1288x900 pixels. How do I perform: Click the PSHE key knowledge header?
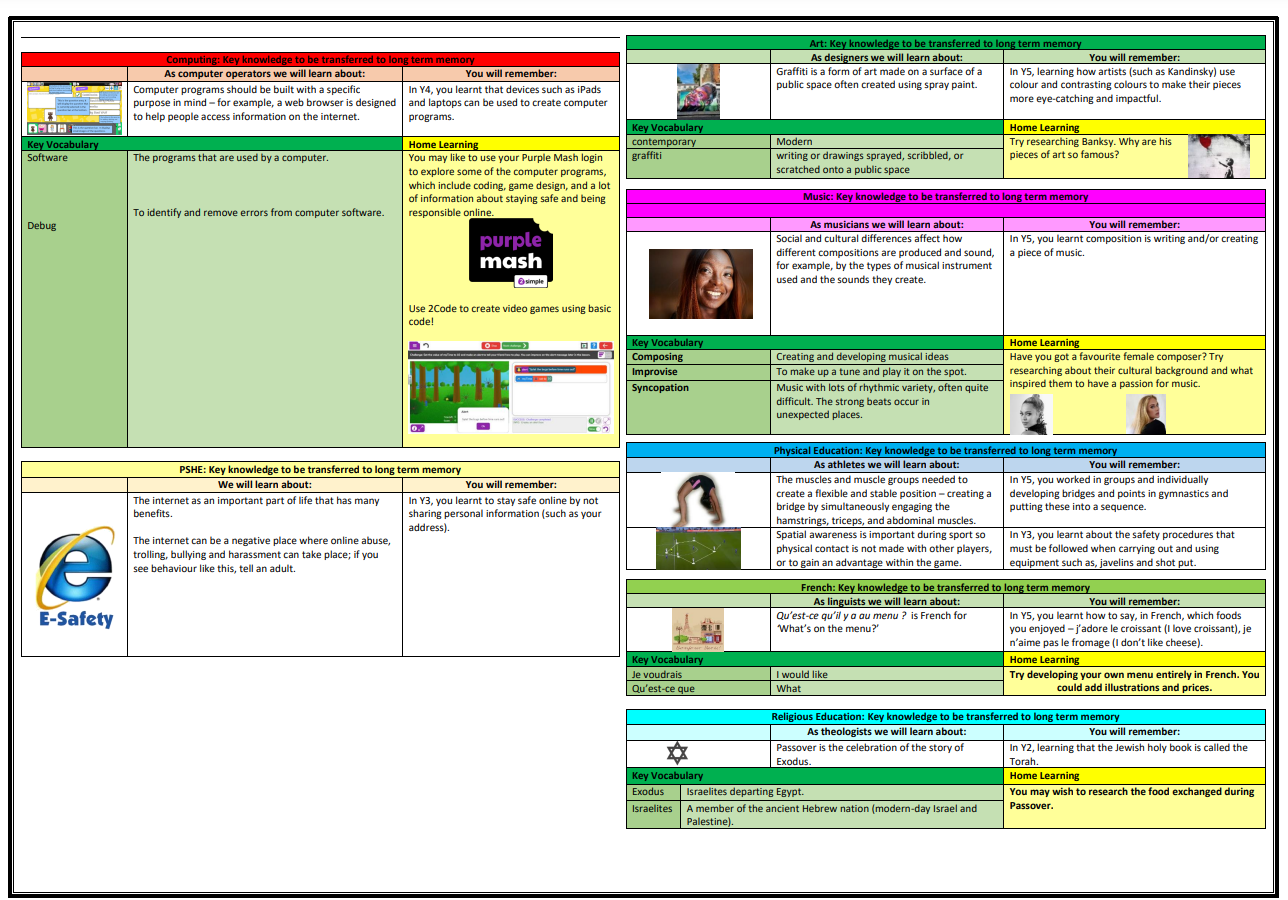[320, 469]
